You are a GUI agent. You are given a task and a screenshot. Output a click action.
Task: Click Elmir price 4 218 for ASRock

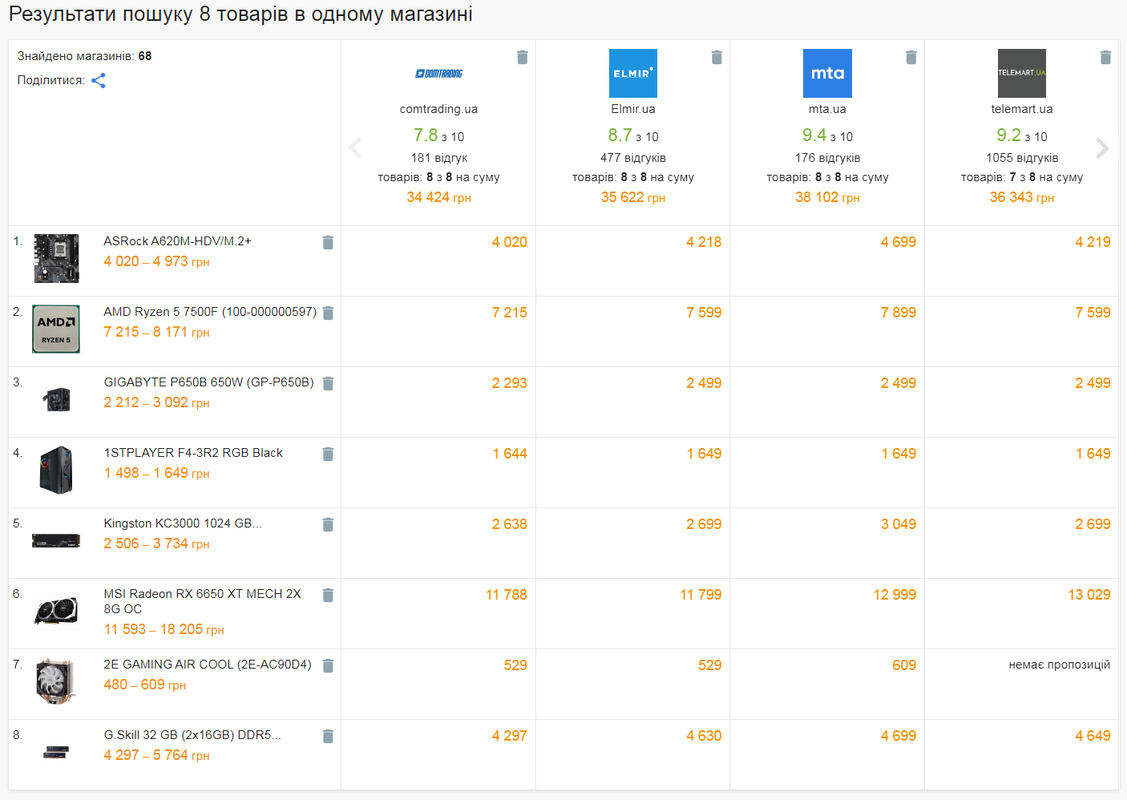(704, 242)
